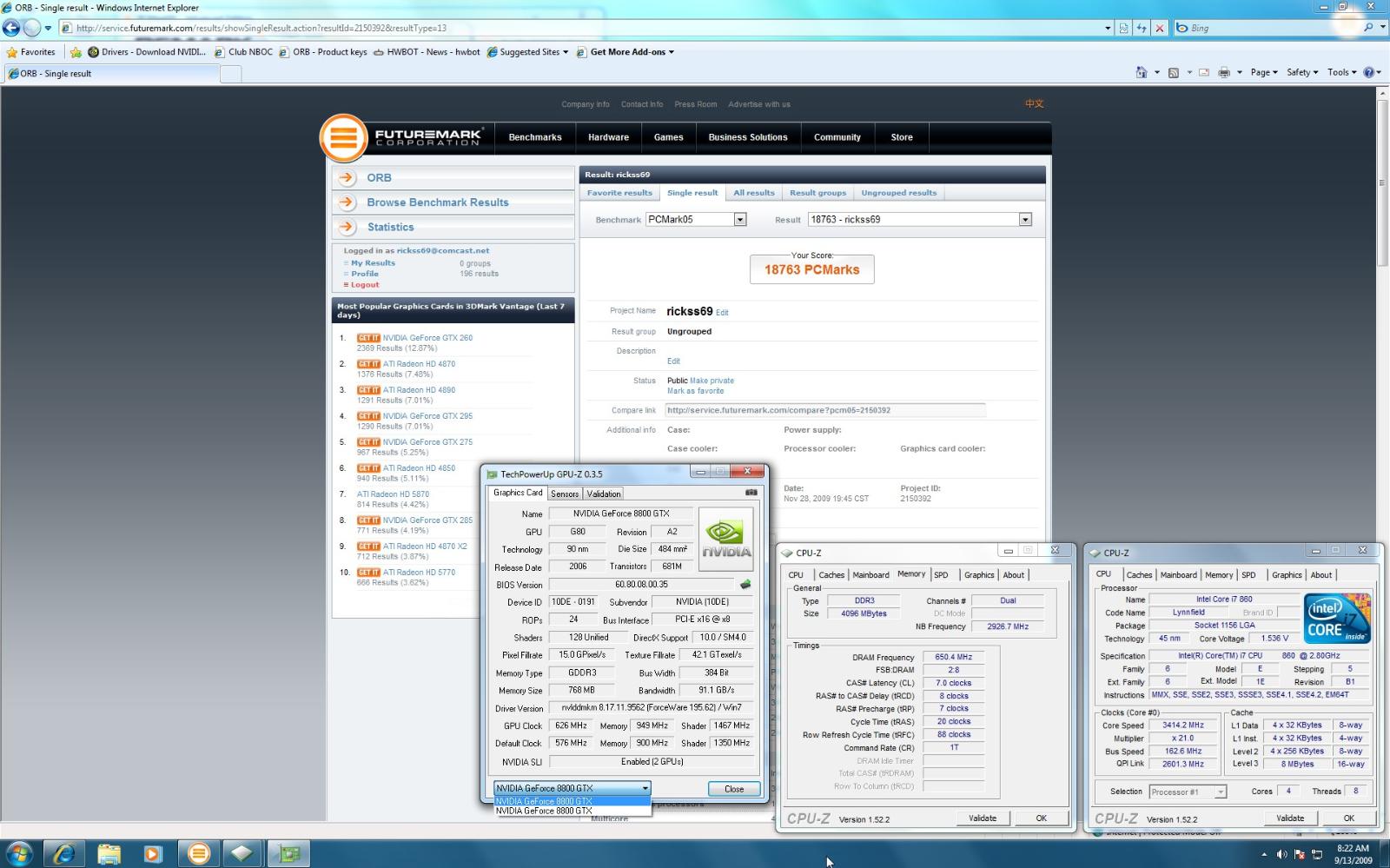Open the Page menu dropdown
Screen dimensions: 1390x868
[1264, 73]
